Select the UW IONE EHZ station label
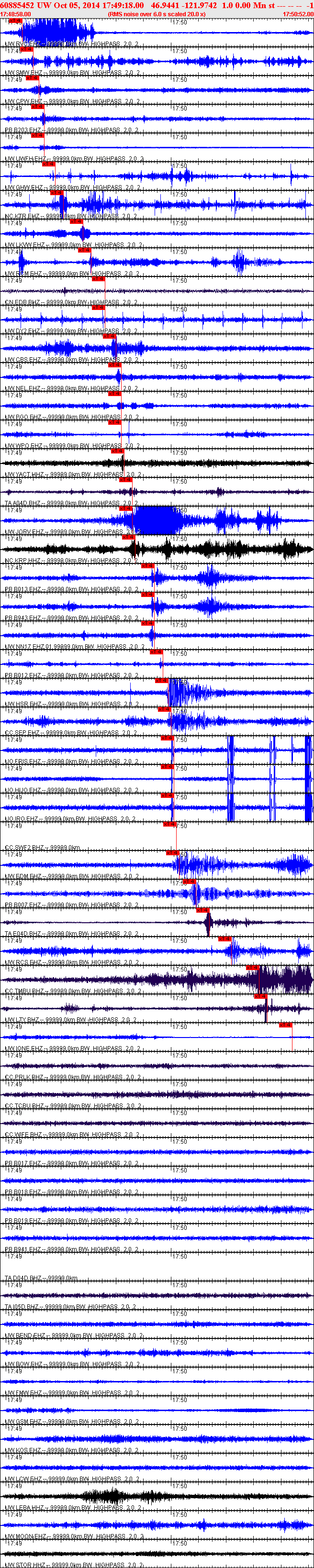This screenshot has width=314, height=1568. tap(73, 1048)
